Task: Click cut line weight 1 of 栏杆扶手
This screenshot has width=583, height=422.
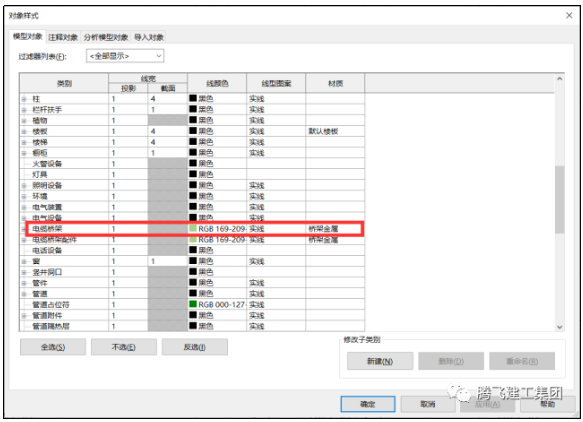Action: click(x=168, y=110)
